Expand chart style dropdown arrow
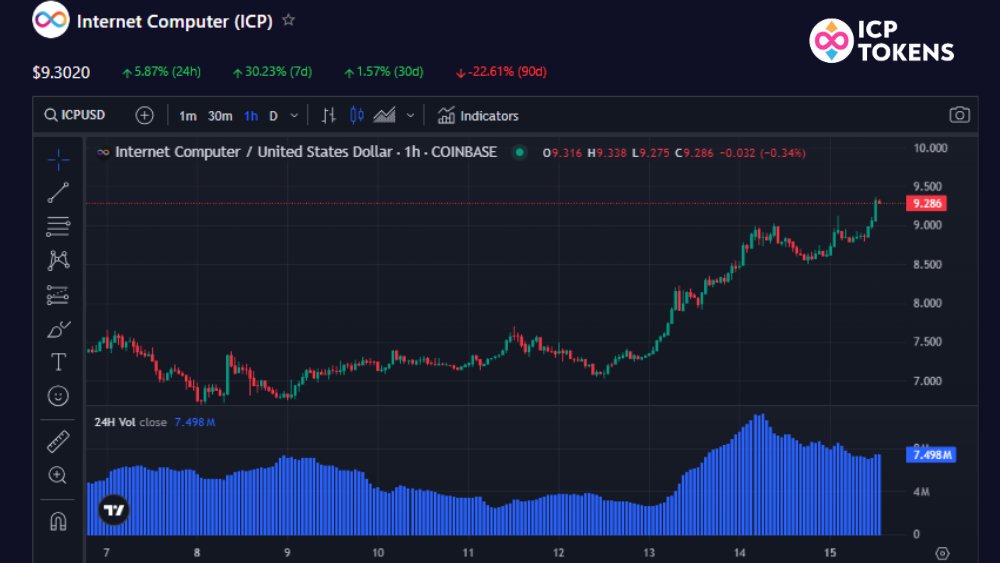The image size is (1000, 563). (x=410, y=116)
